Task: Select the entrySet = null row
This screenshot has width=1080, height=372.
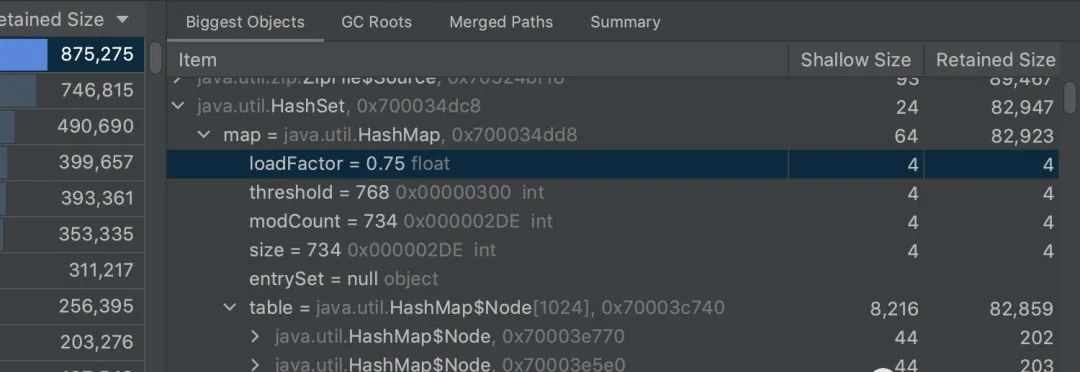Action: [613, 278]
